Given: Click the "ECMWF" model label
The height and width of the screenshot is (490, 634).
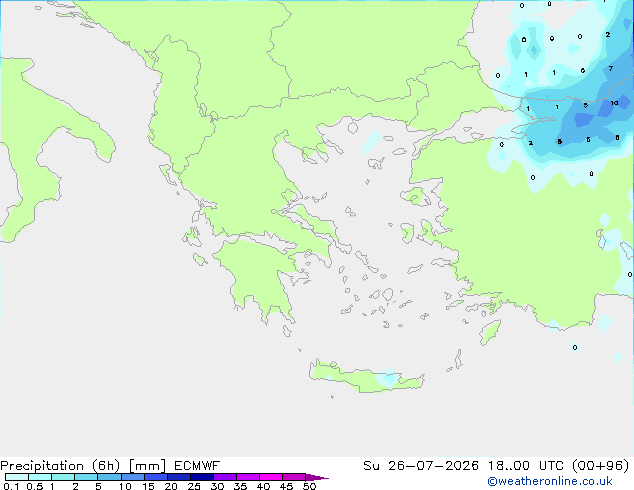Looking at the screenshot, I should (x=197, y=466).
